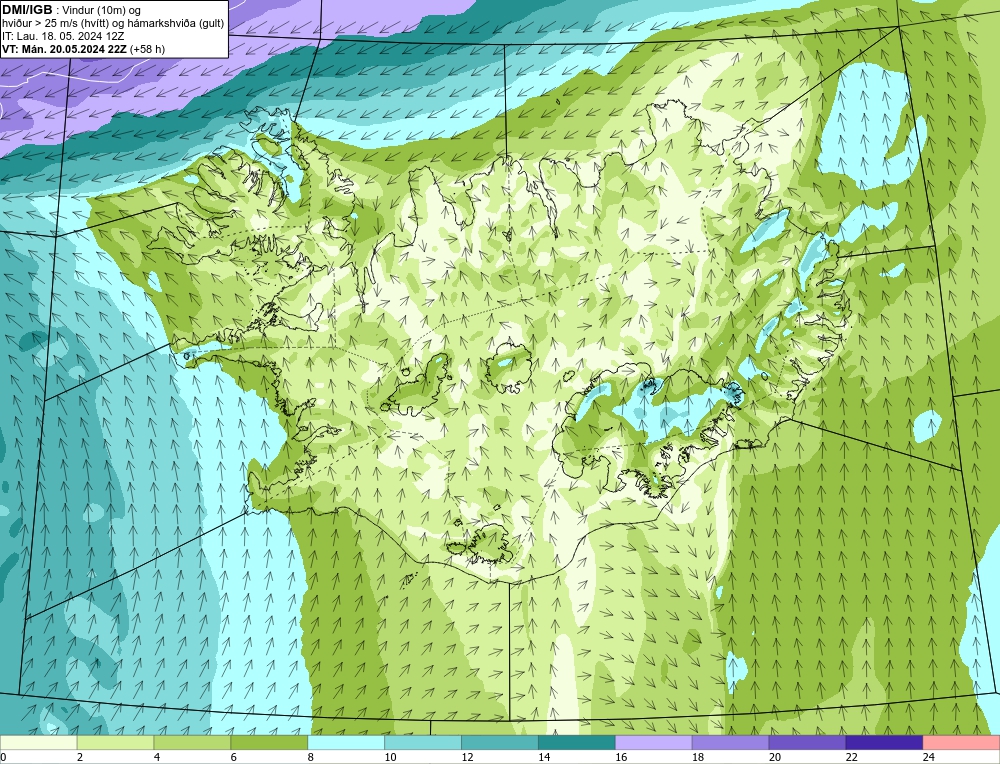Click the scale label '18'
The height and width of the screenshot is (764, 1000).
tap(698, 757)
